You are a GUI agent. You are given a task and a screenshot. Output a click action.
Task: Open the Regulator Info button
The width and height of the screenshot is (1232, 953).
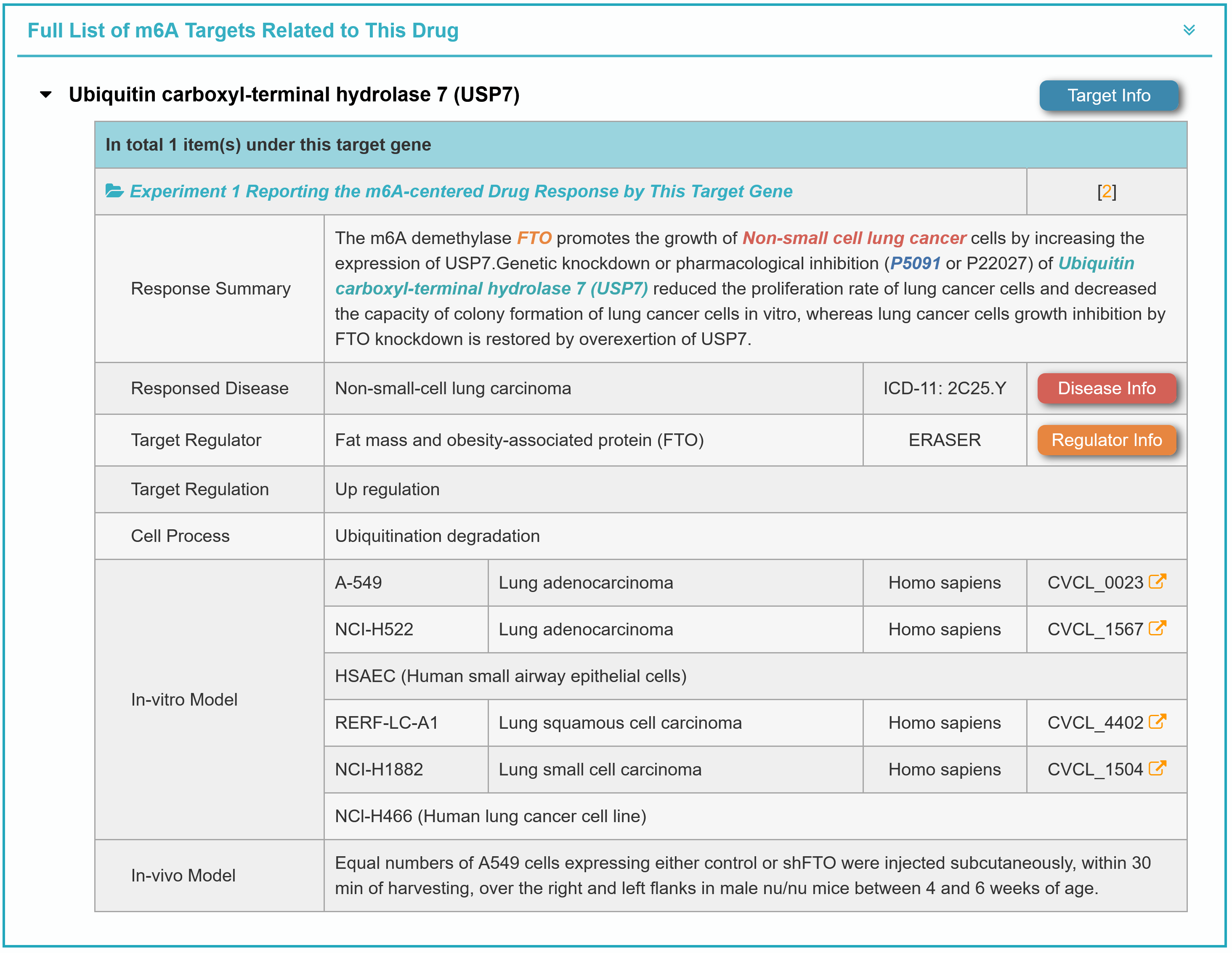coord(1106,440)
